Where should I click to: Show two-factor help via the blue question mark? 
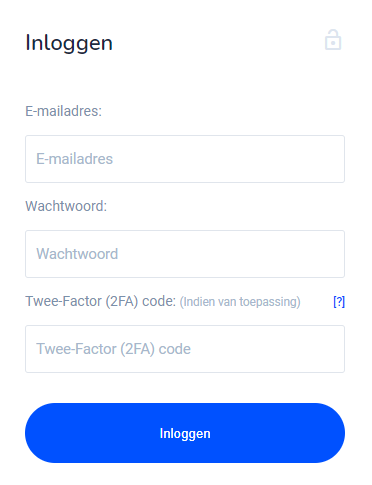coord(339,302)
